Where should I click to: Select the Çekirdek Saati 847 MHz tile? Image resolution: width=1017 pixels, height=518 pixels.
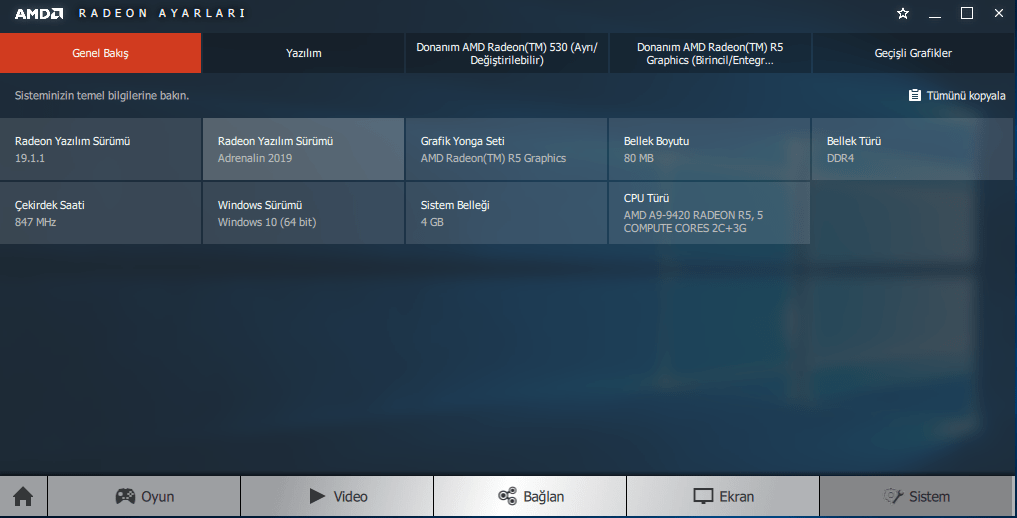click(101, 213)
